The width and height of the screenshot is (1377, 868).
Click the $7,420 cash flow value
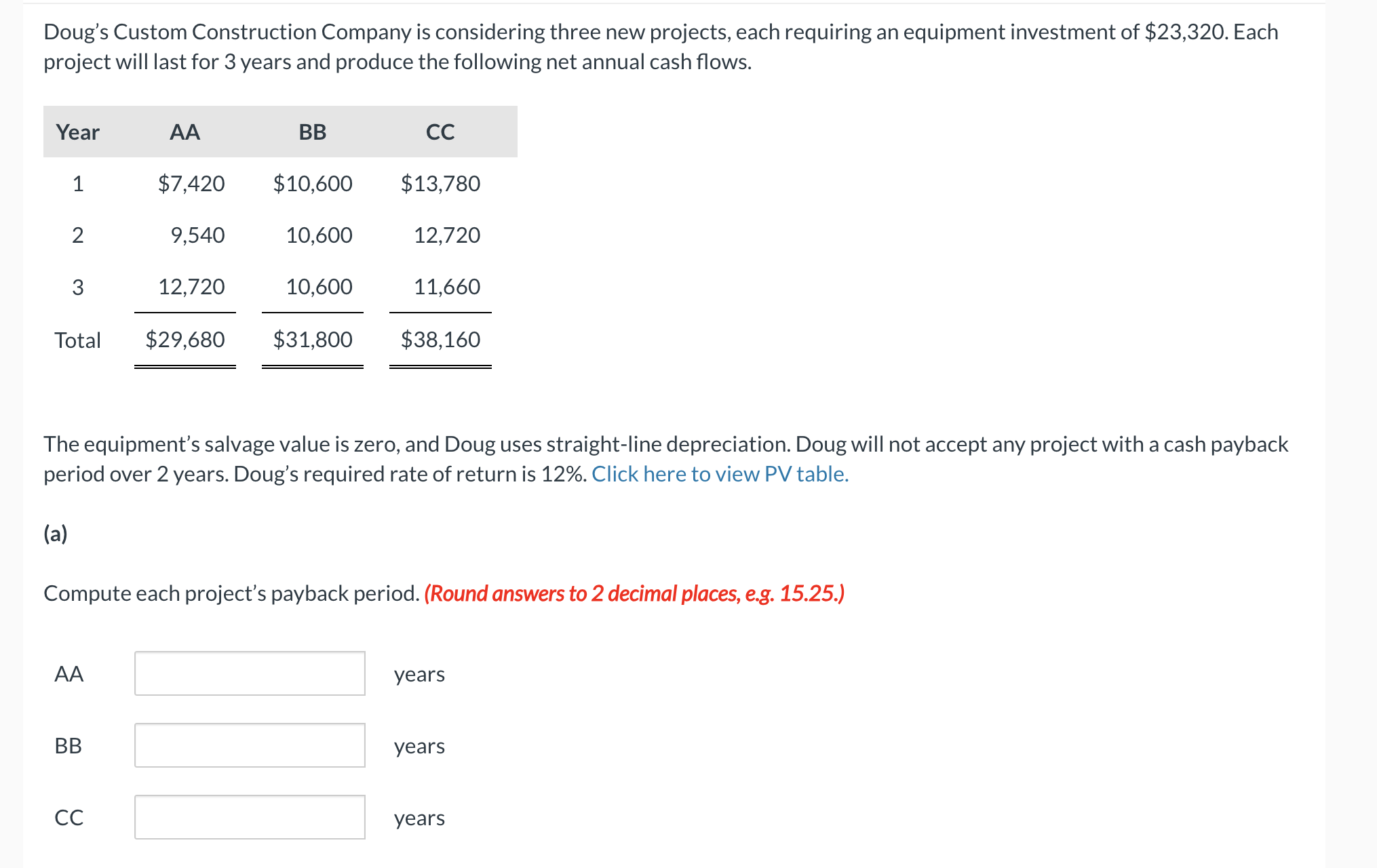point(191,183)
